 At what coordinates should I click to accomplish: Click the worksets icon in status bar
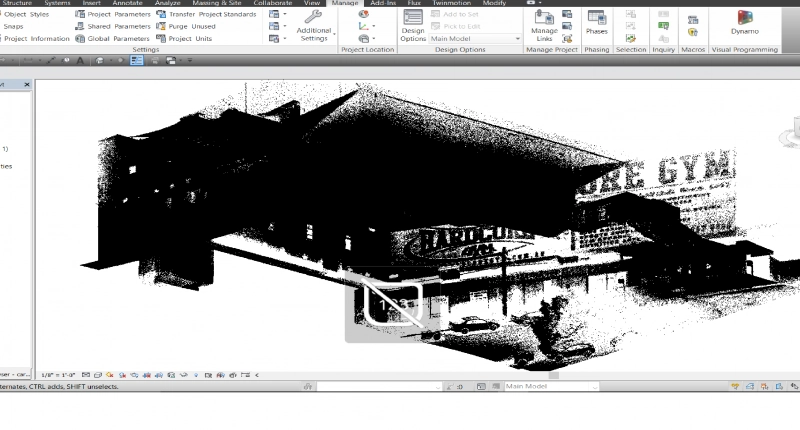308,387
